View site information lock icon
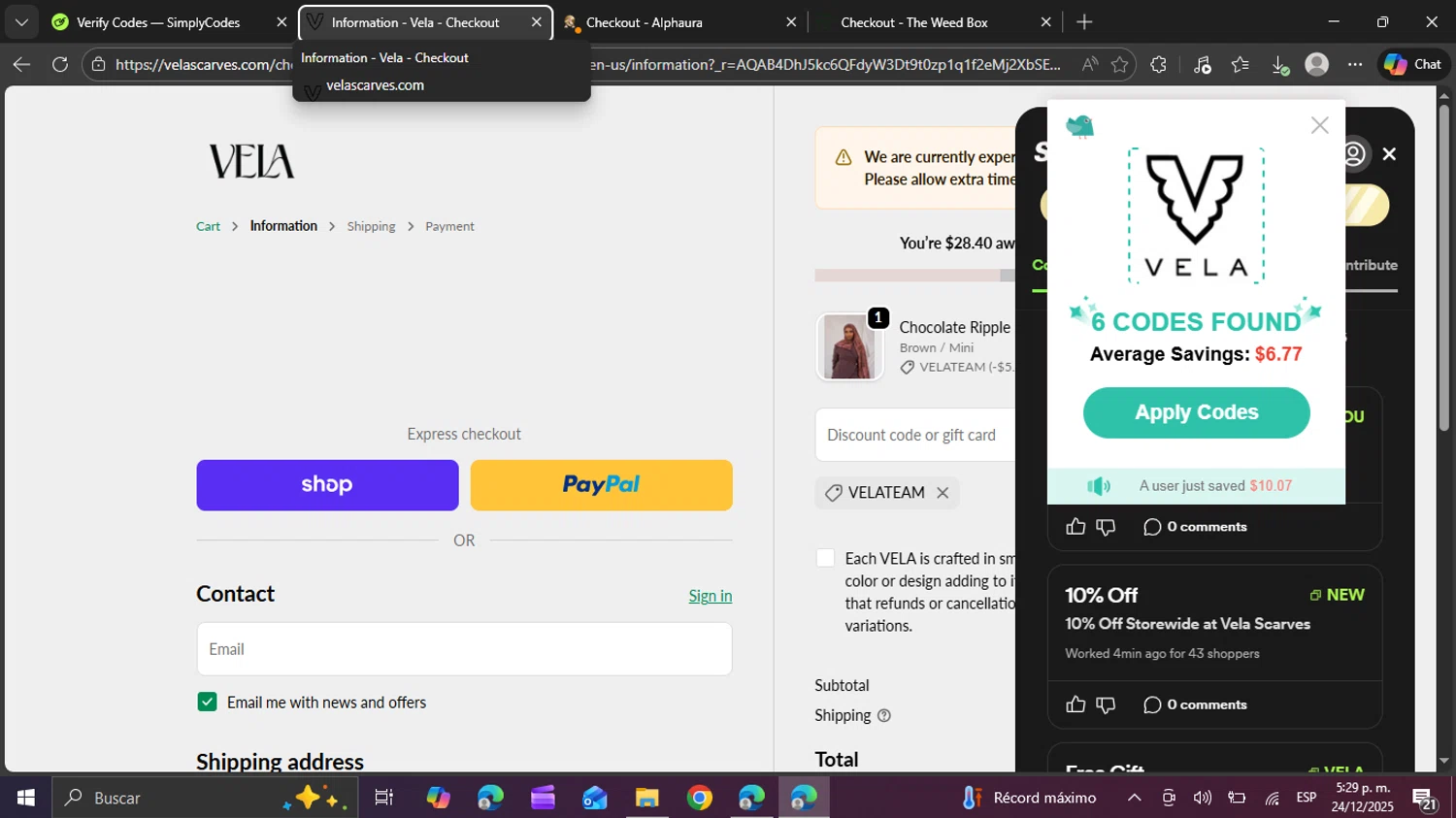The width and height of the screenshot is (1456, 818). pos(98,65)
